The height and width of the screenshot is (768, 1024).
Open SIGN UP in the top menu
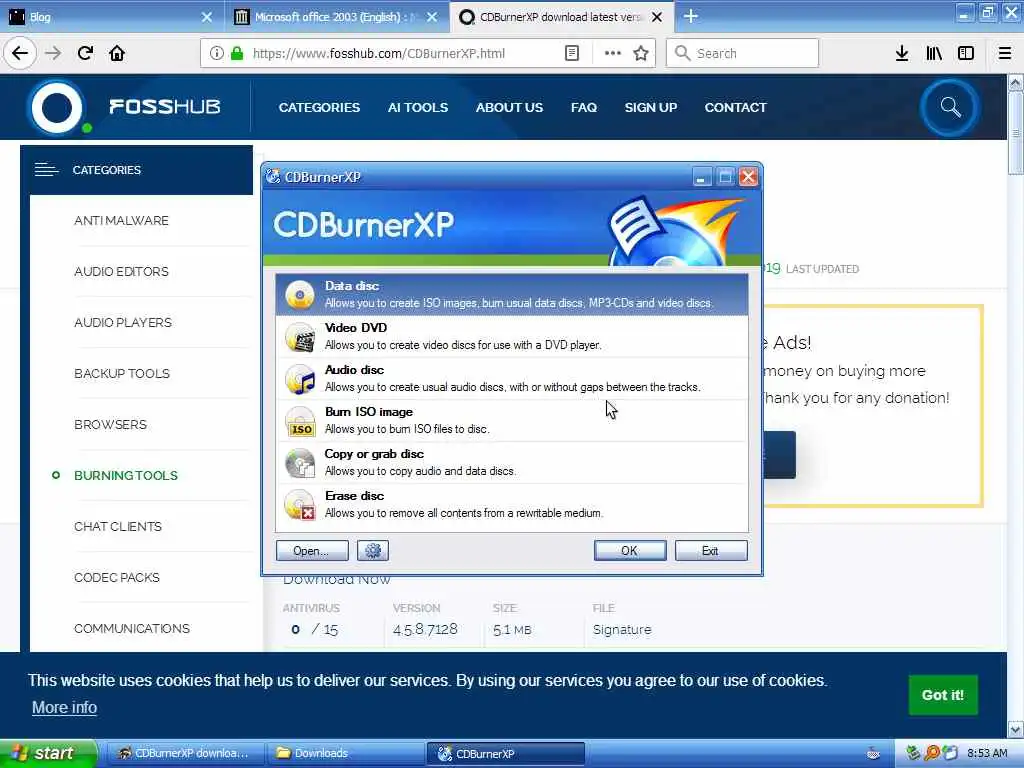pos(650,107)
